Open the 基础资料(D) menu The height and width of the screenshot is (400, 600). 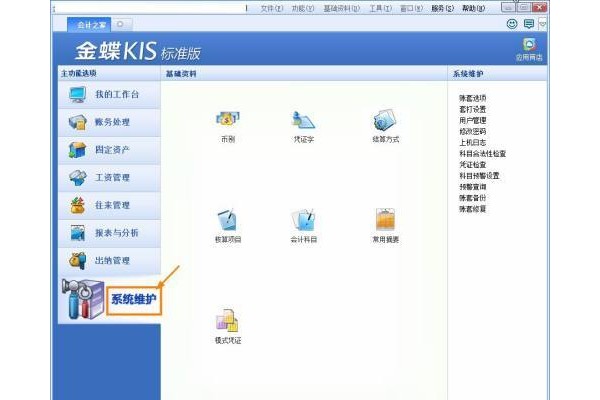tap(342, 8)
